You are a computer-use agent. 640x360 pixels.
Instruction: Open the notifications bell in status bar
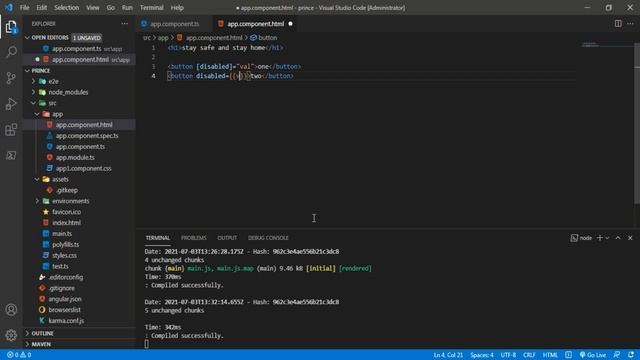pos(631,355)
